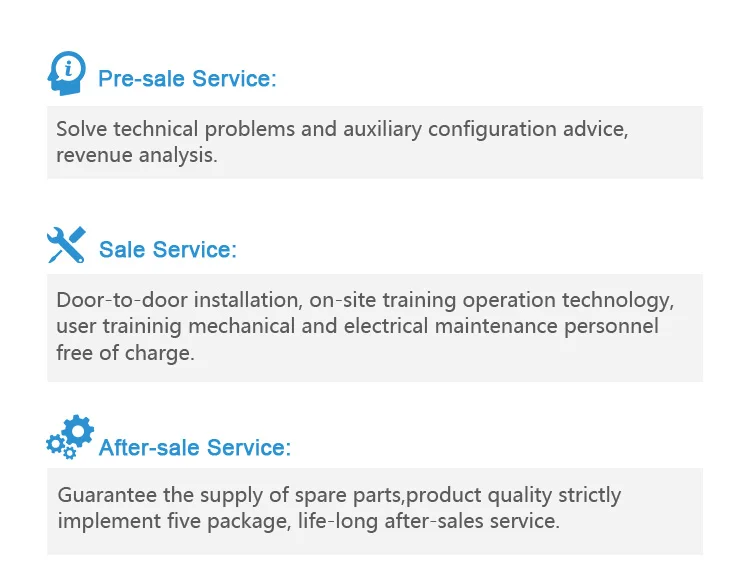Image resolution: width=750 pixels, height=581 pixels.
Task: Select the "Pre-sale Service:" heading
Action: point(187,79)
